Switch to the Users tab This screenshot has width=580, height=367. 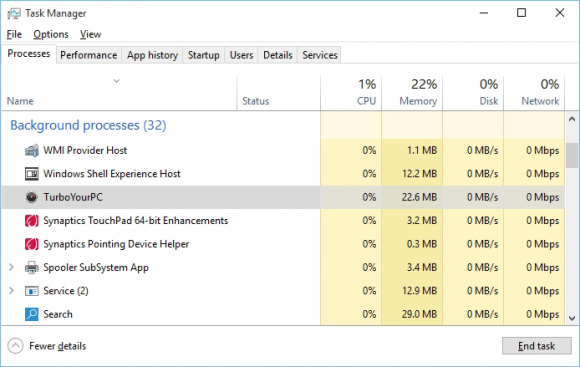[x=242, y=55]
